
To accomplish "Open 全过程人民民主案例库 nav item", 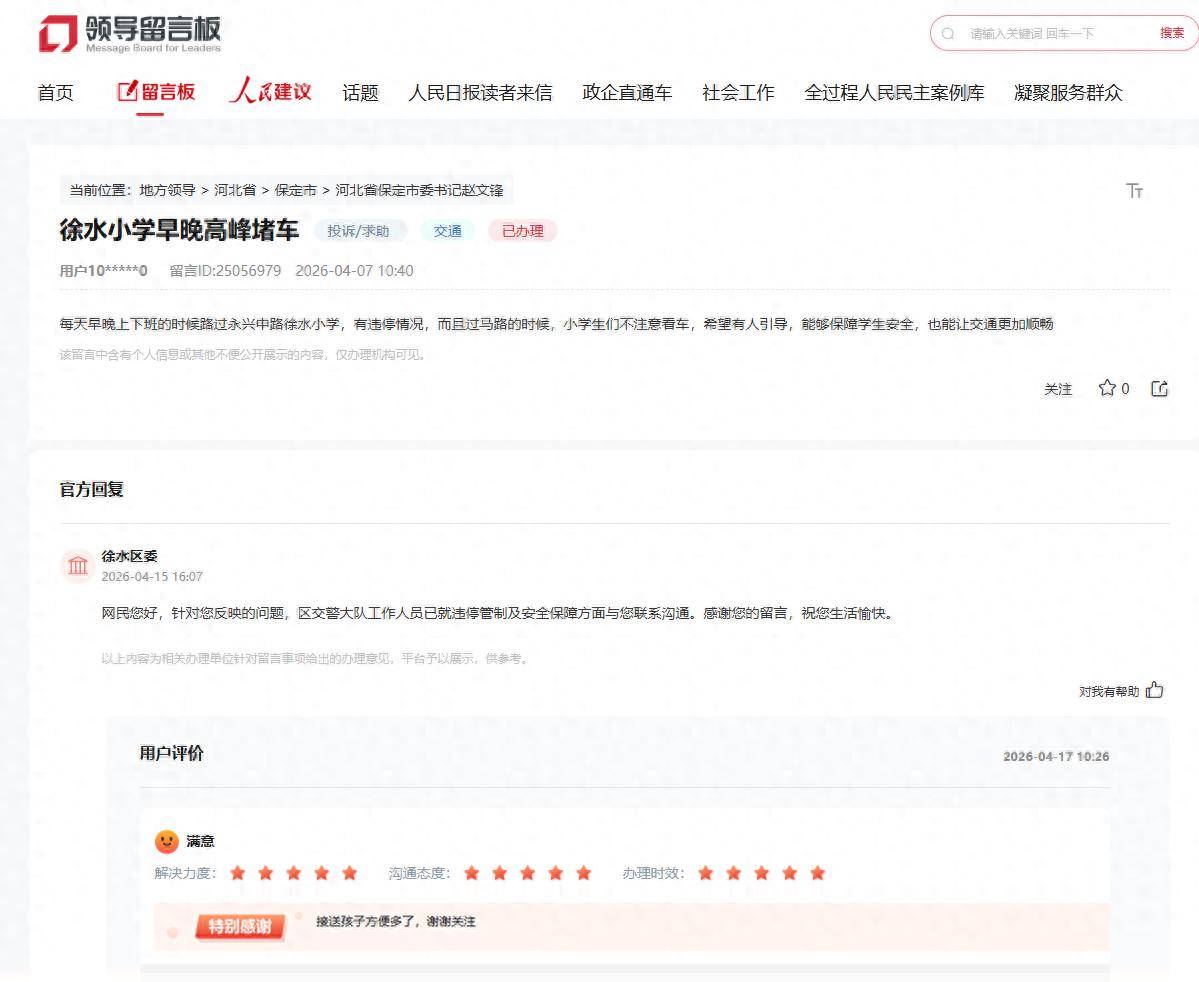I will coord(894,93).
